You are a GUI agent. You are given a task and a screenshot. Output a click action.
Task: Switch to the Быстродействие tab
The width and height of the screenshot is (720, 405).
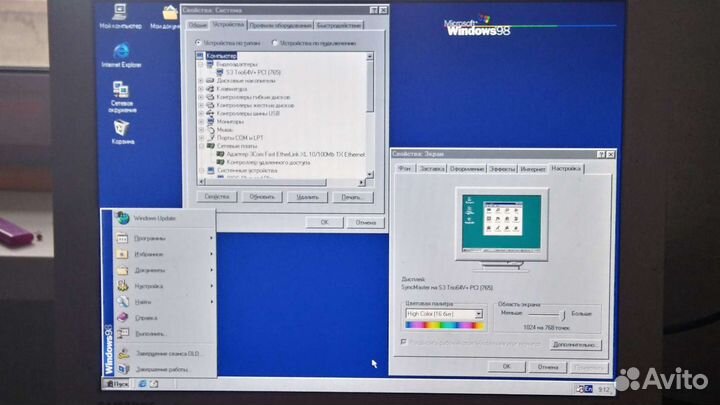click(x=339, y=25)
